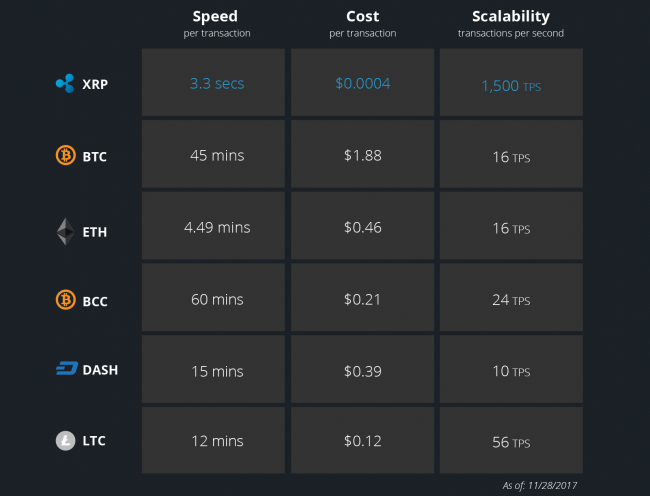Select the XRP 3.3 secs speed cell
Viewport: 650px width, 496px height.
click(x=213, y=82)
